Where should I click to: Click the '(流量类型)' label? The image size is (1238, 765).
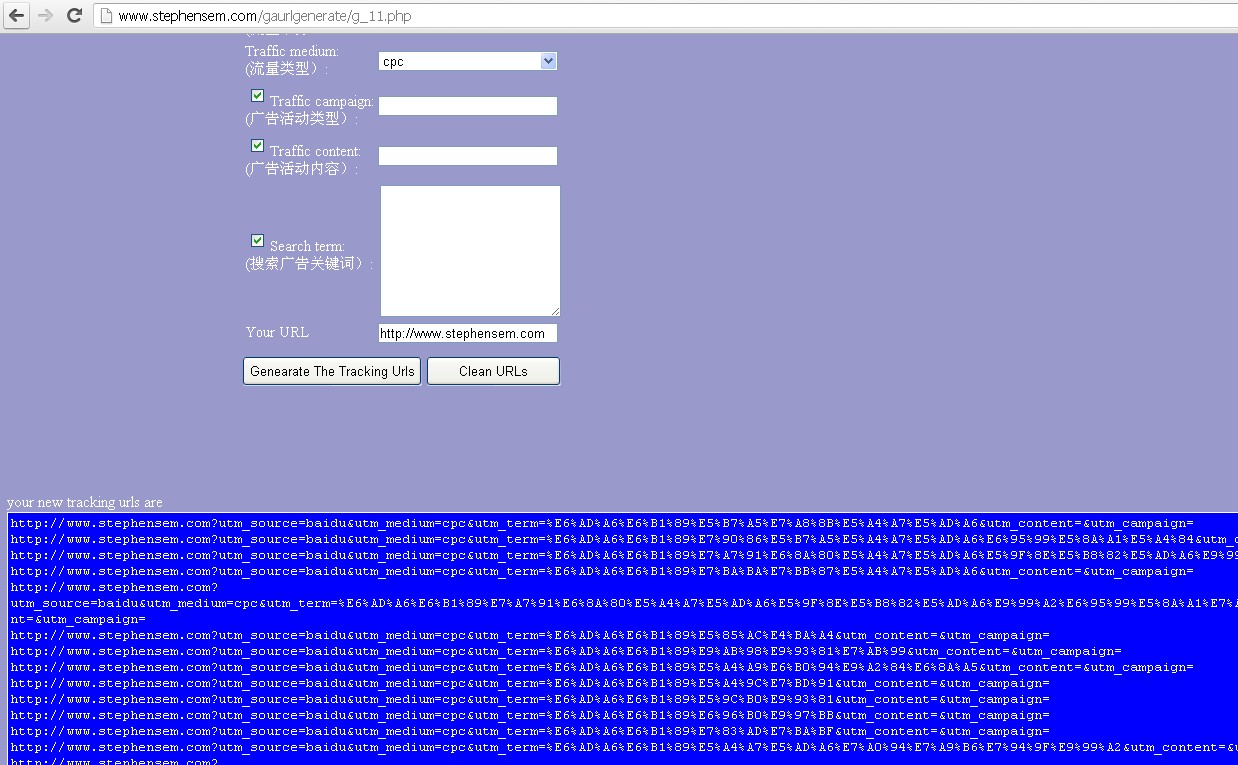coord(287,69)
